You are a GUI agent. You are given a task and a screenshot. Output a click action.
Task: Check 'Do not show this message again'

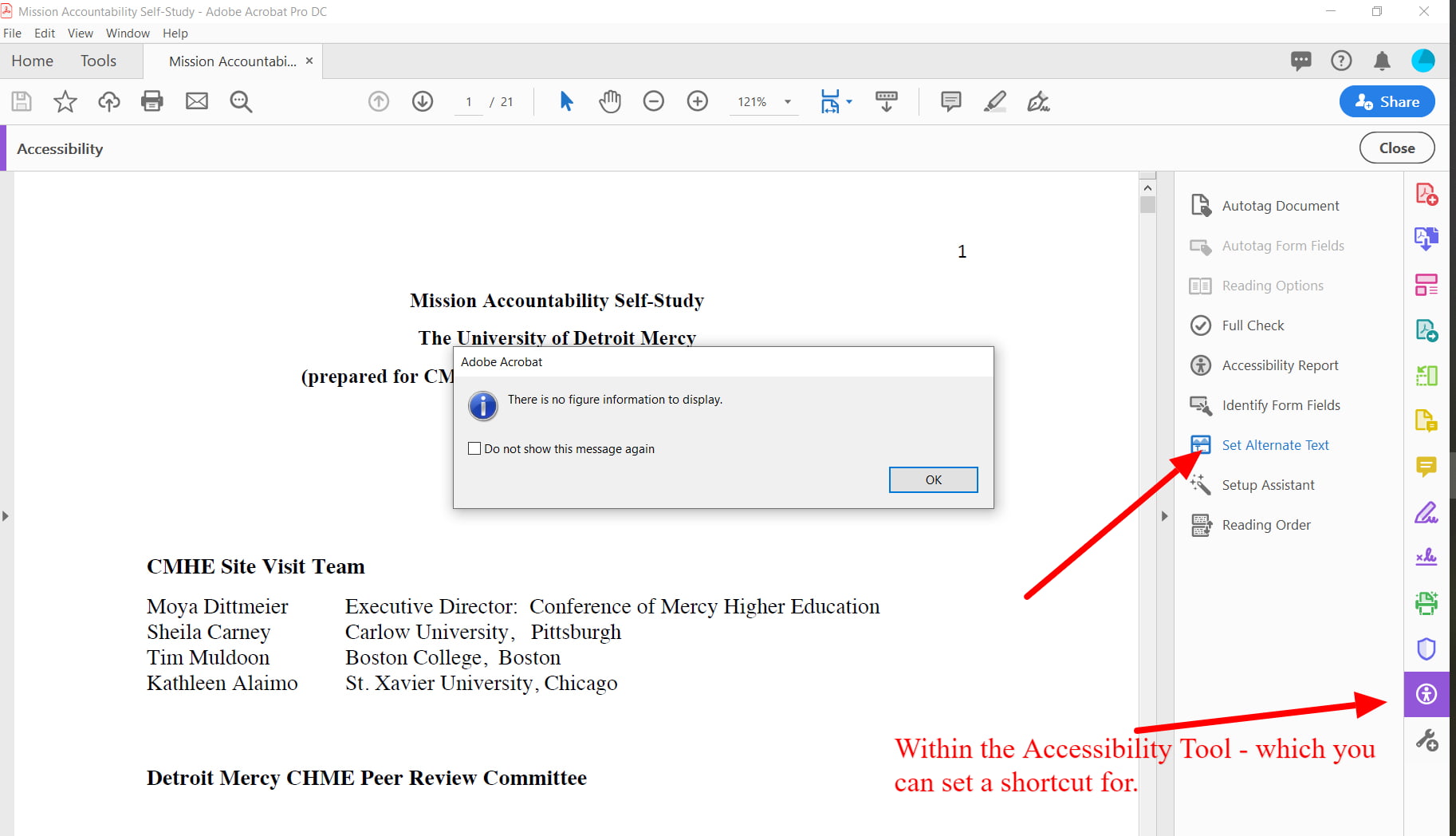pyautogui.click(x=474, y=448)
